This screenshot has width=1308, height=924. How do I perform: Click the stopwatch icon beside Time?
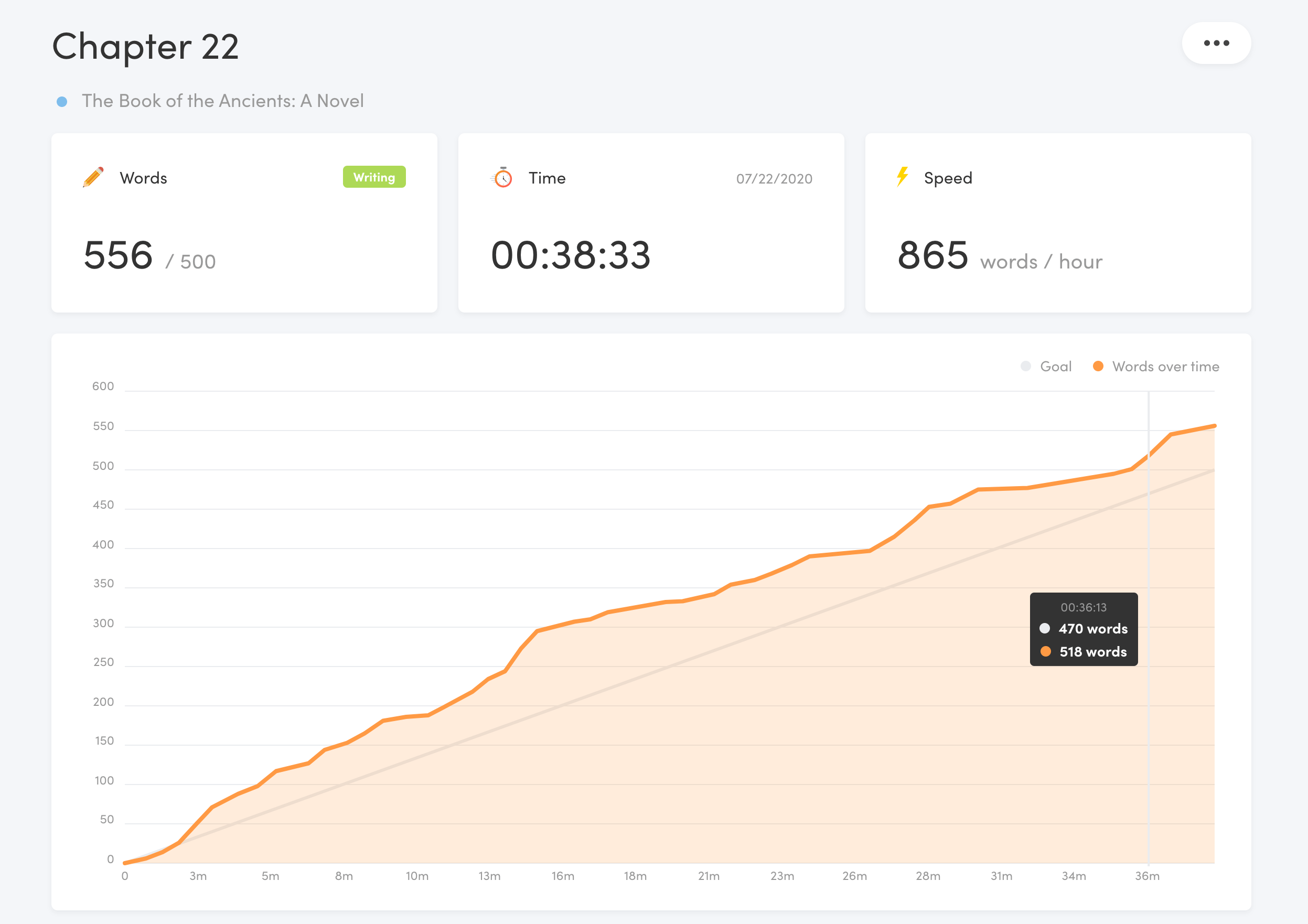502,178
